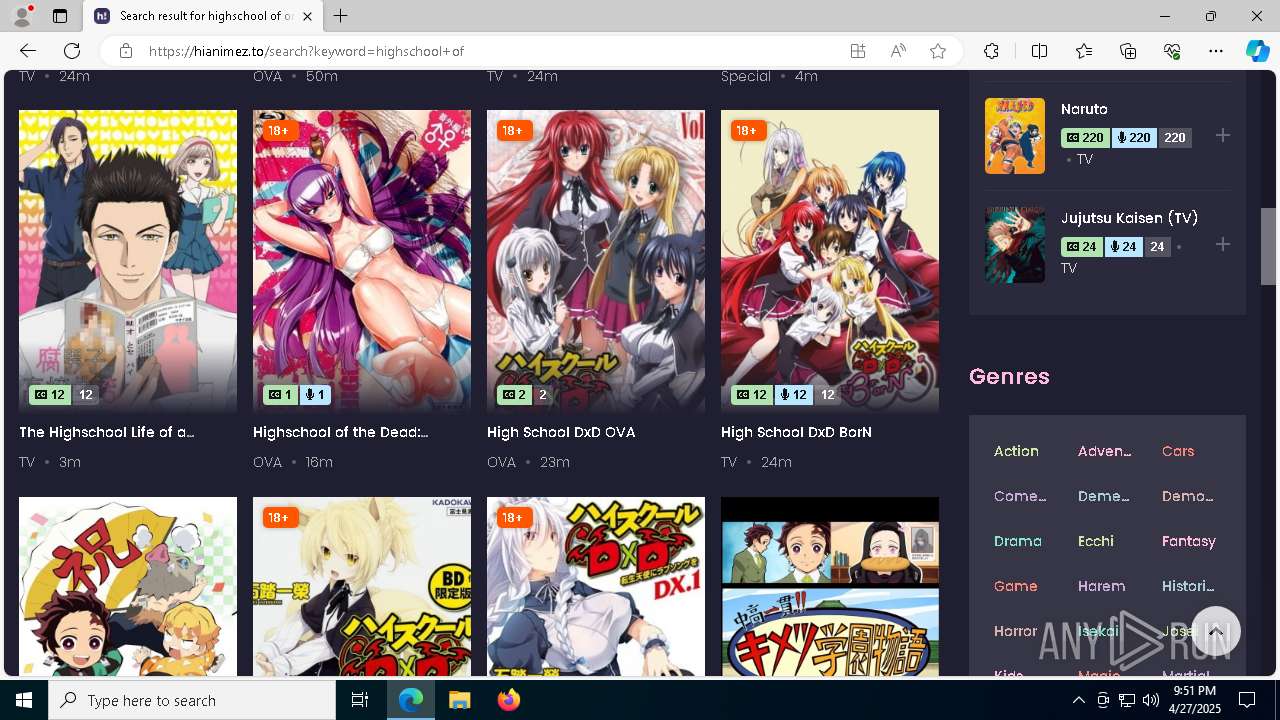Open Highschool of the Dead: title link

(x=341, y=432)
